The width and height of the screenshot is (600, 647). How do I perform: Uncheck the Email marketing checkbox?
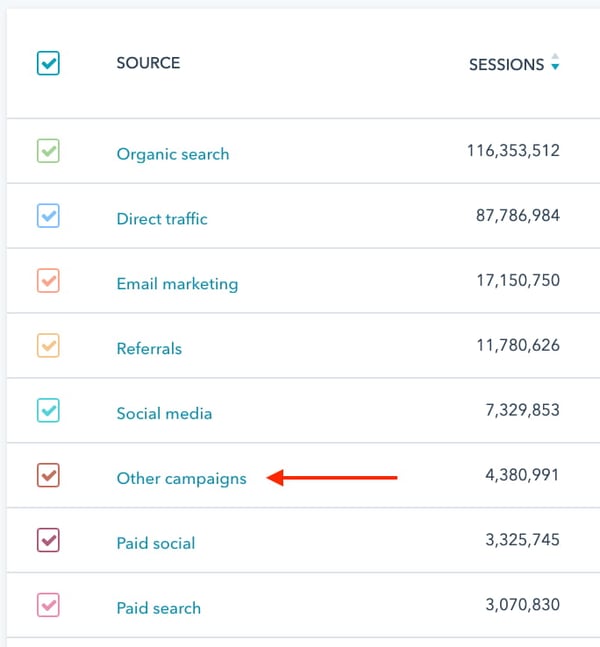48,281
